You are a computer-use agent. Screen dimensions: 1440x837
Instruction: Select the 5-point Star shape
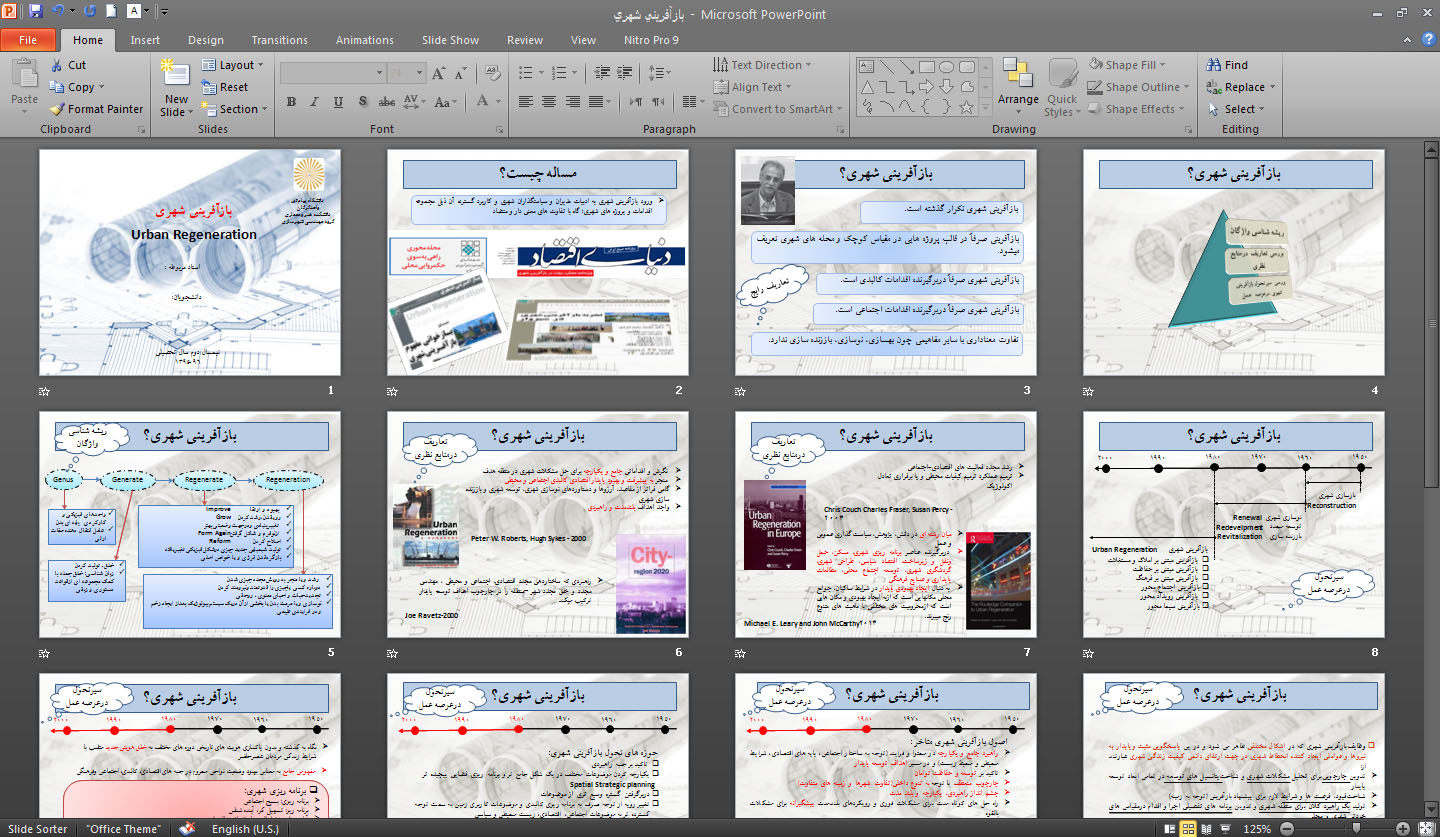tap(966, 107)
